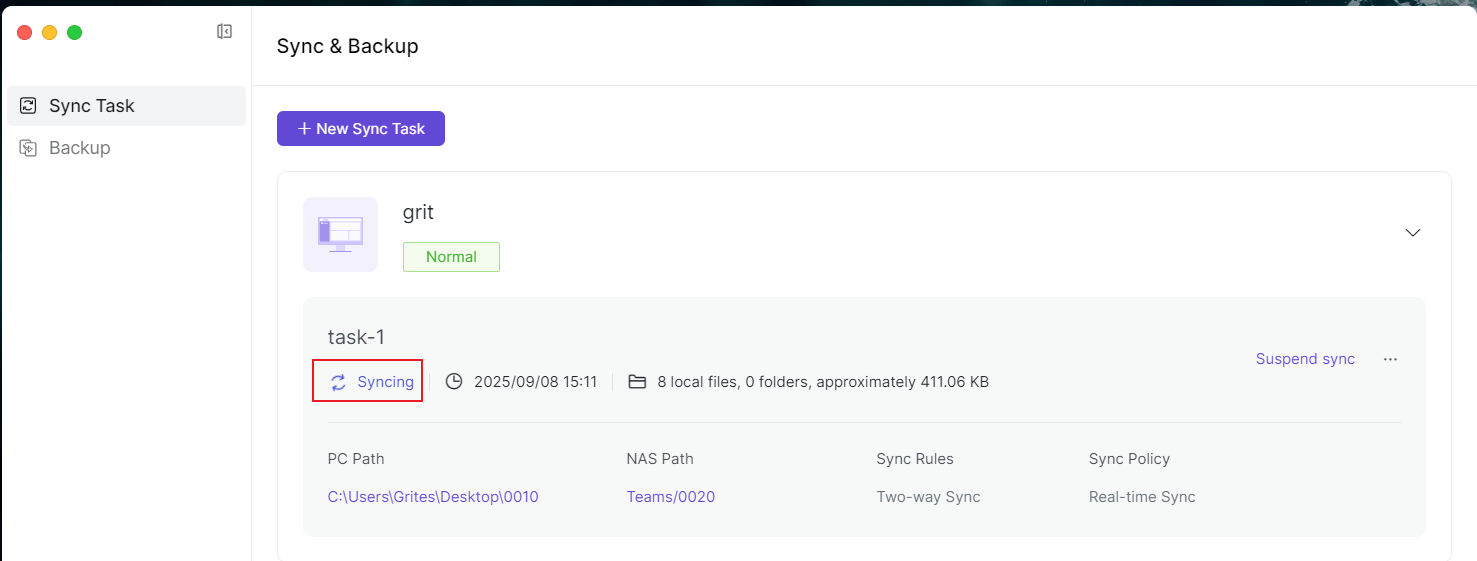Click the green window zoom button
This screenshot has width=1477, height=561.
tap(74, 33)
